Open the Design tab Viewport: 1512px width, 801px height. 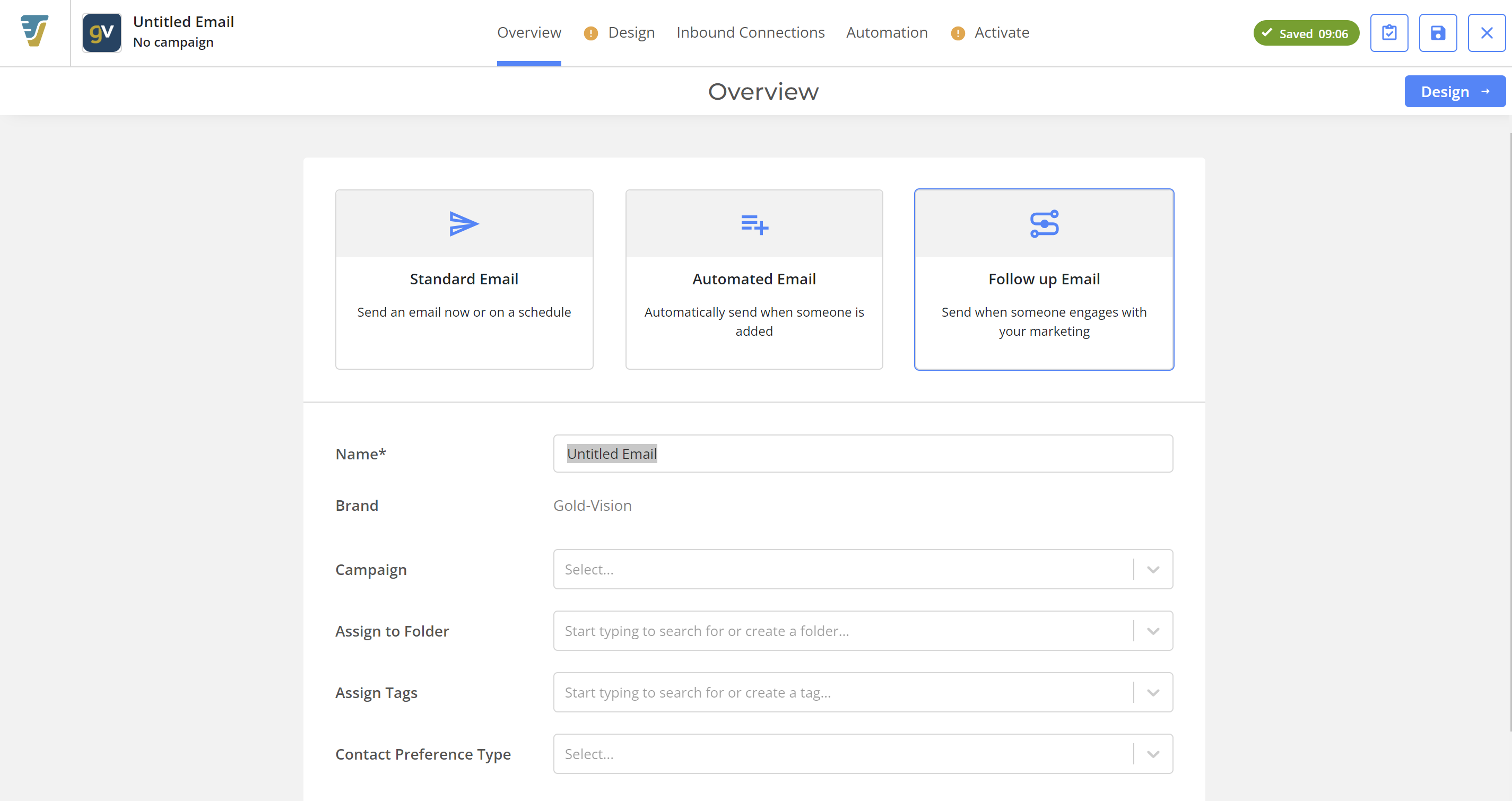click(x=631, y=32)
